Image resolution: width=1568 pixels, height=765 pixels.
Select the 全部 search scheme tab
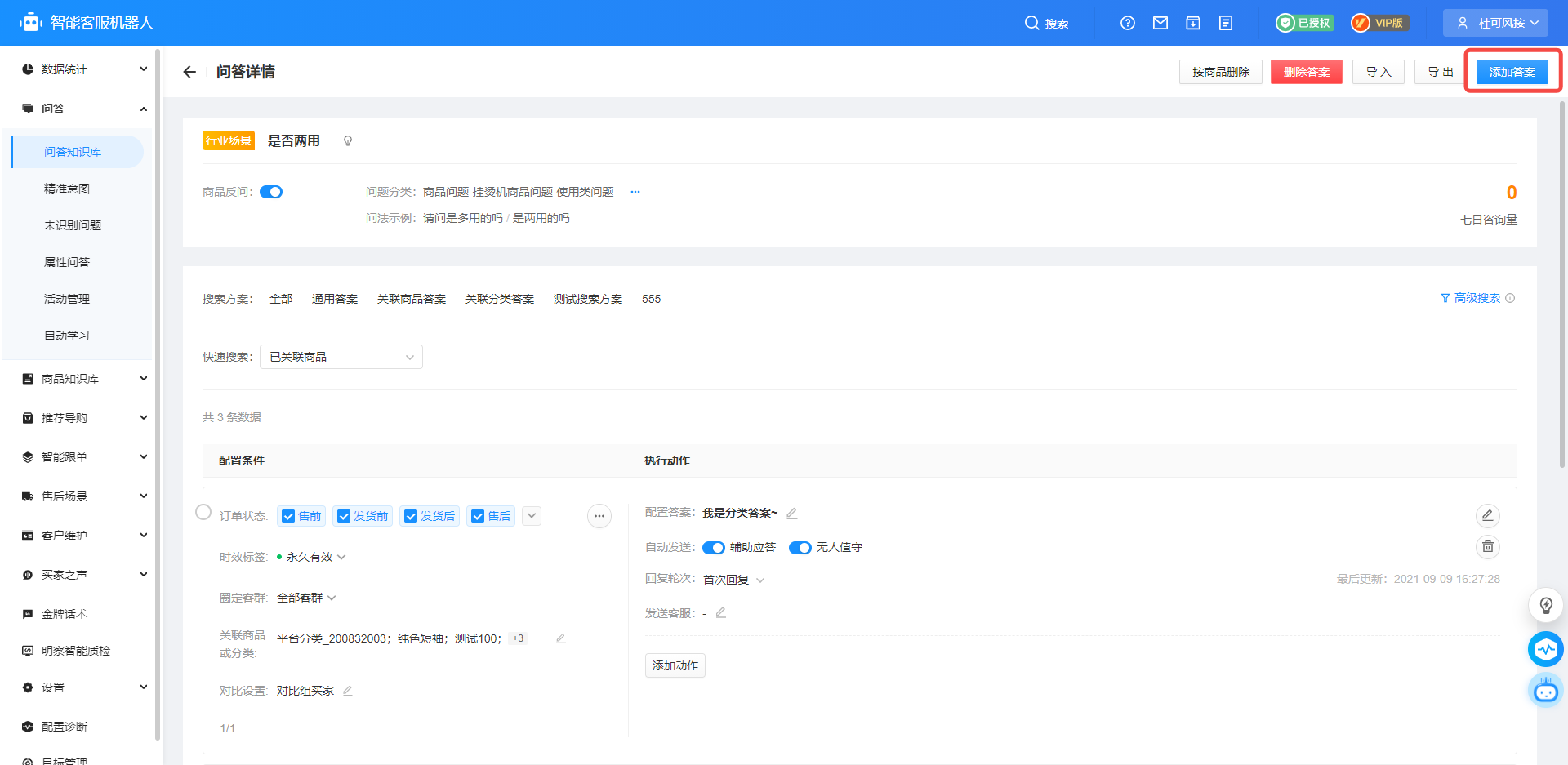[281, 299]
